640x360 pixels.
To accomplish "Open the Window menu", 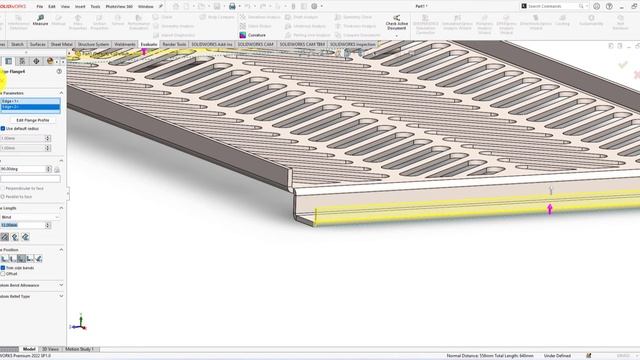I will click(145, 7).
